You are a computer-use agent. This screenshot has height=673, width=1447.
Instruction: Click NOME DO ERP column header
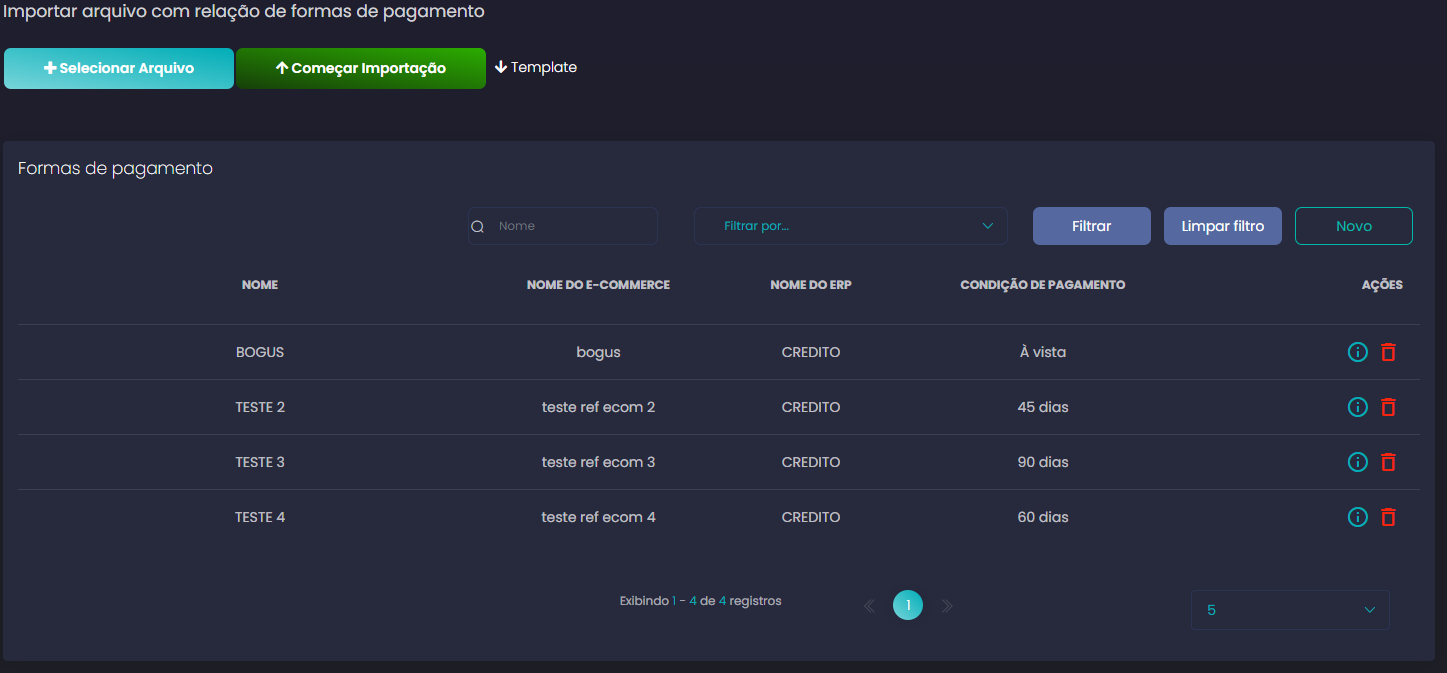tap(811, 285)
